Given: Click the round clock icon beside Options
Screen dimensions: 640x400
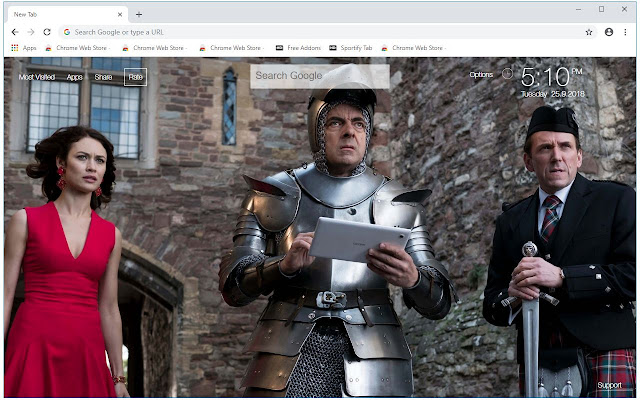Looking at the screenshot, I should tap(507, 74).
